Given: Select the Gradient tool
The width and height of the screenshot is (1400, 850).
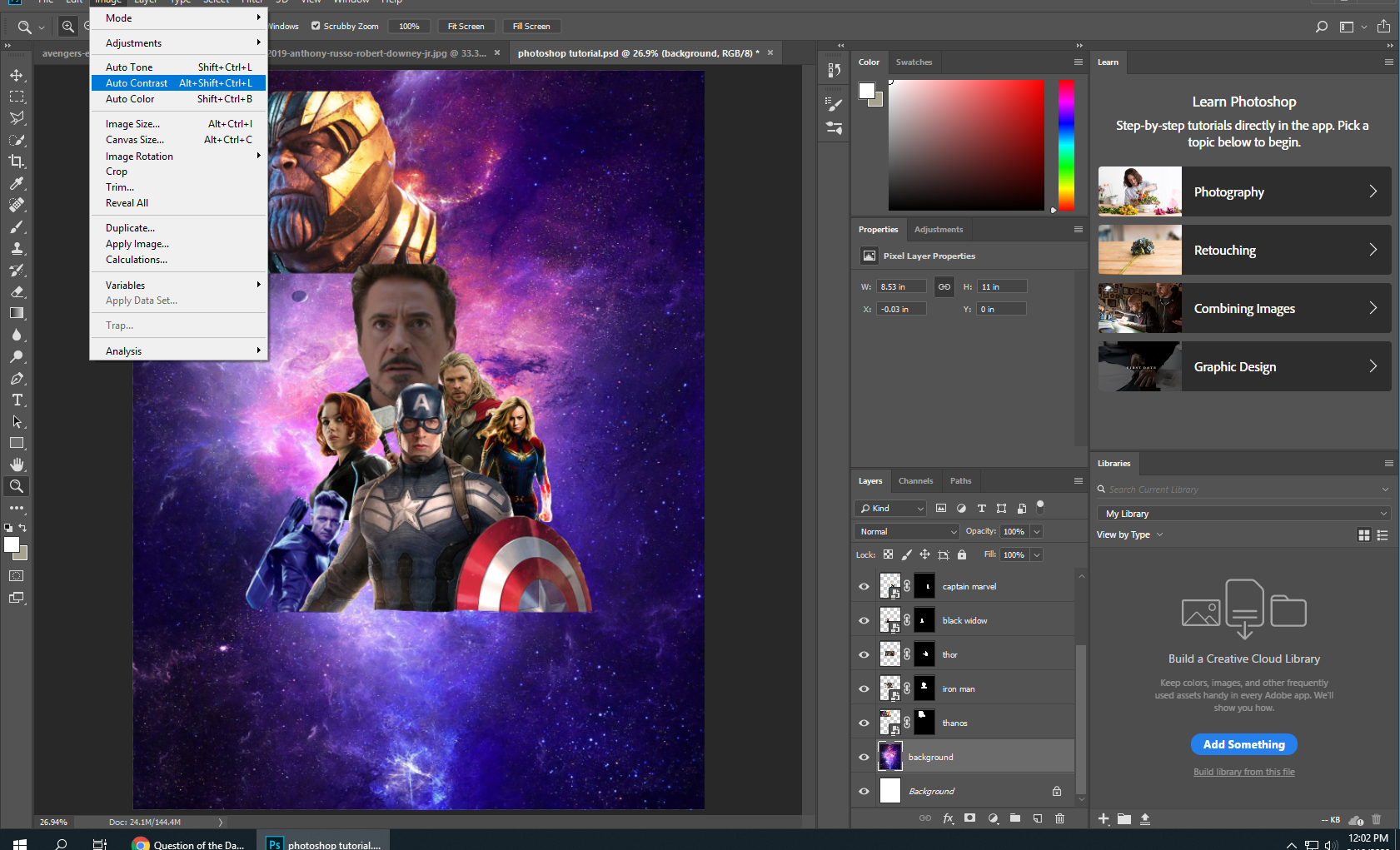Looking at the screenshot, I should 17,313.
